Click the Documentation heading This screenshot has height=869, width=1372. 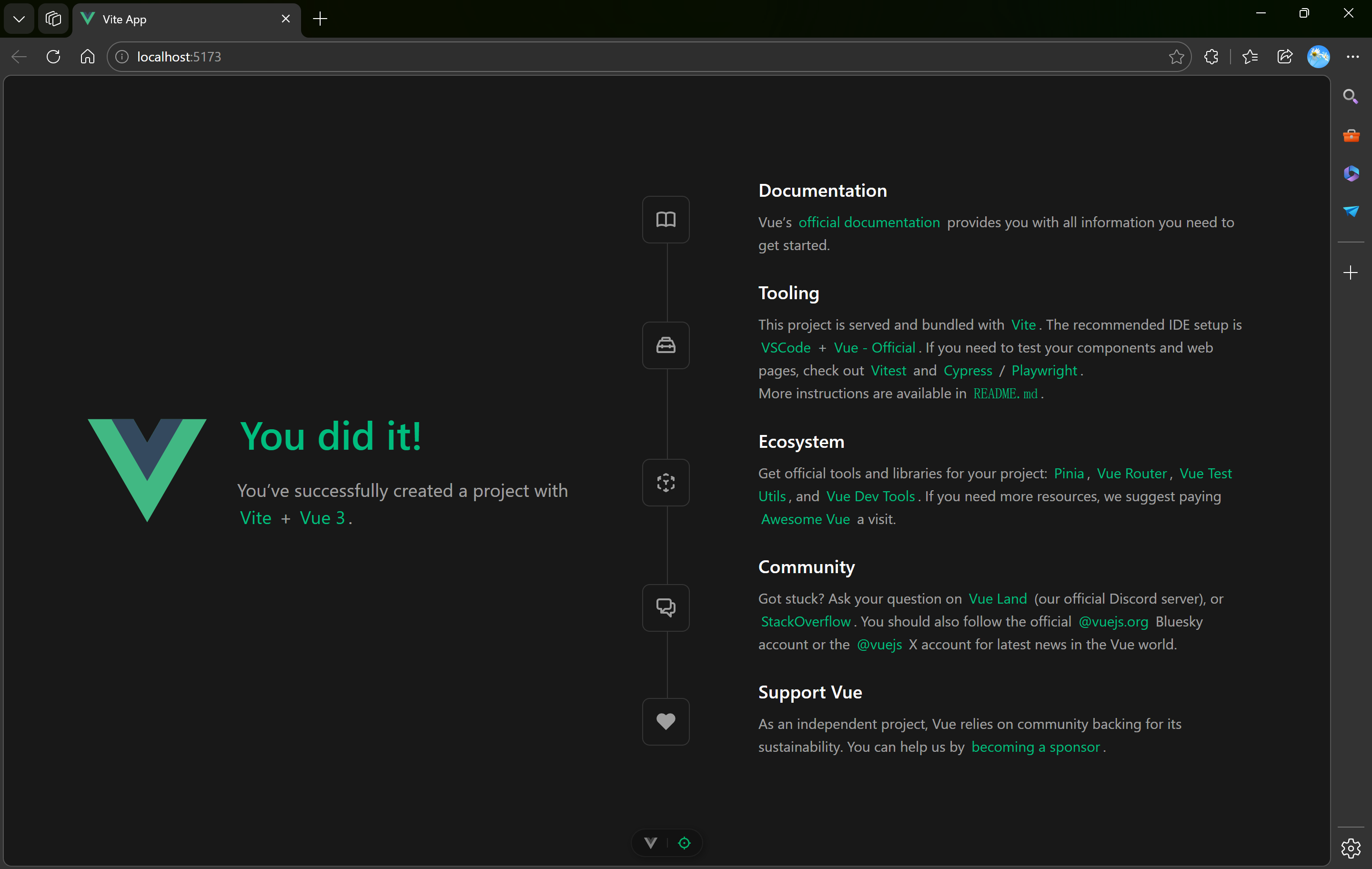coord(822,191)
